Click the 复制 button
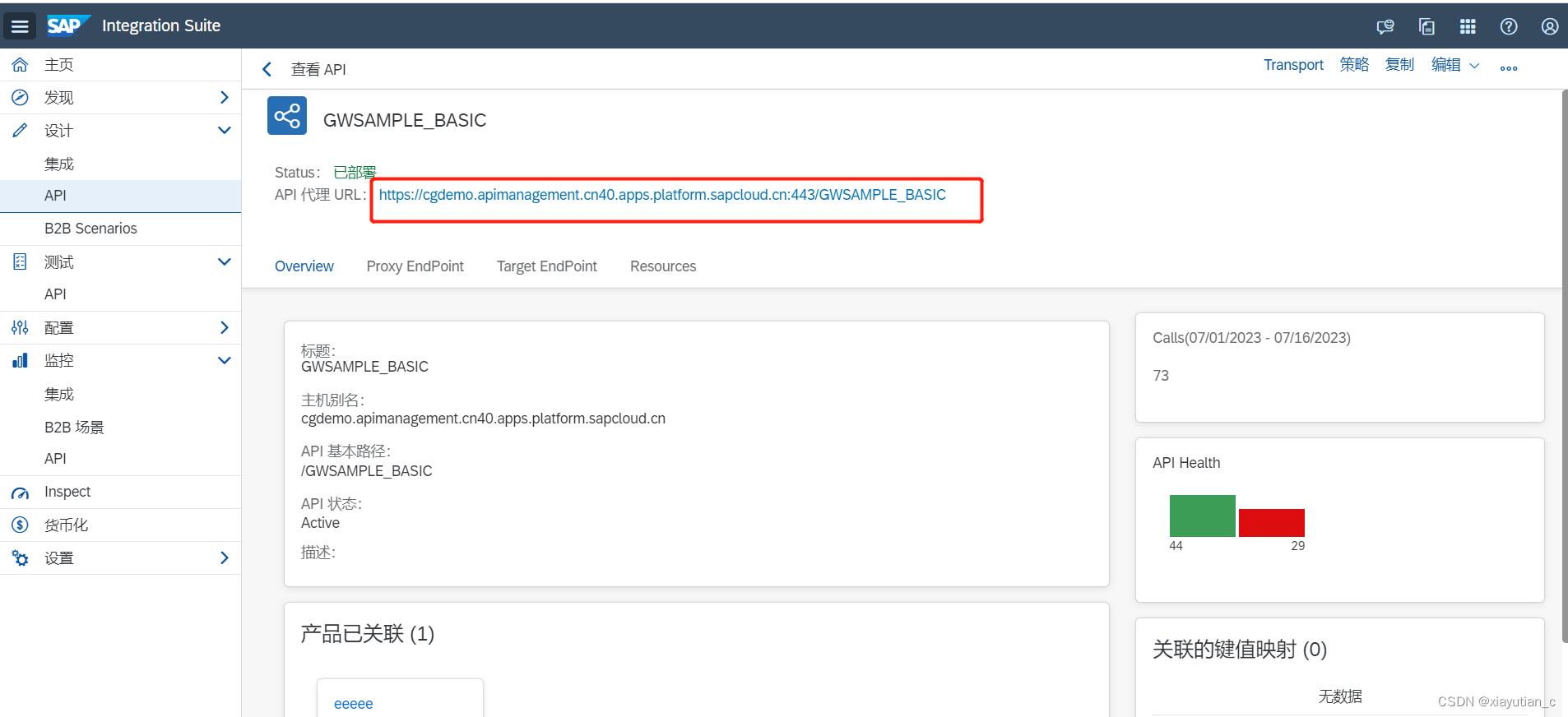 tap(1399, 65)
